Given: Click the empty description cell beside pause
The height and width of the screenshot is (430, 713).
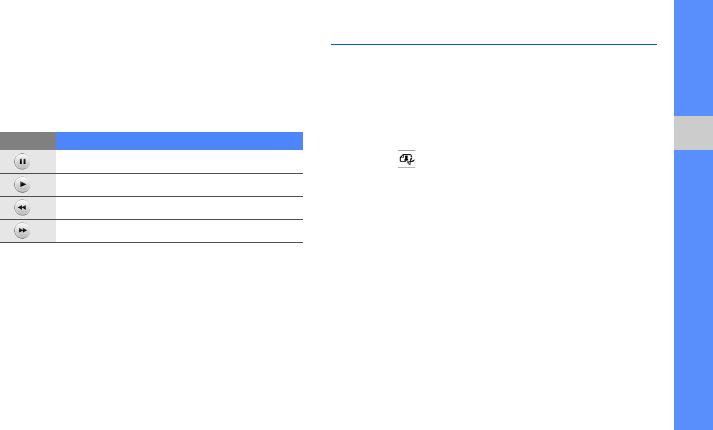Looking at the screenshot, I should click(179, 162).
